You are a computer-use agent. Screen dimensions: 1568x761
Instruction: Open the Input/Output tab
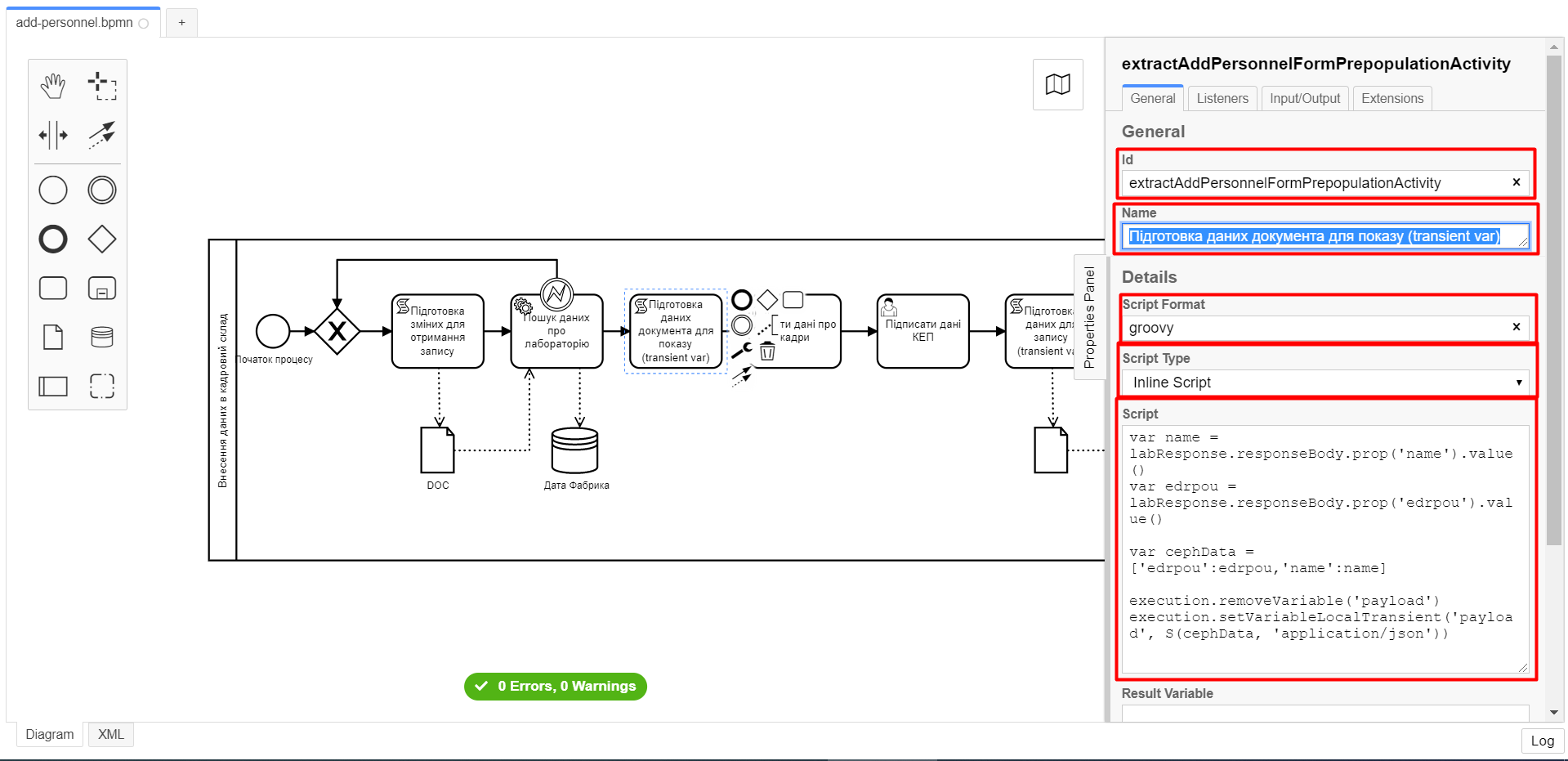pos(1304,98)
